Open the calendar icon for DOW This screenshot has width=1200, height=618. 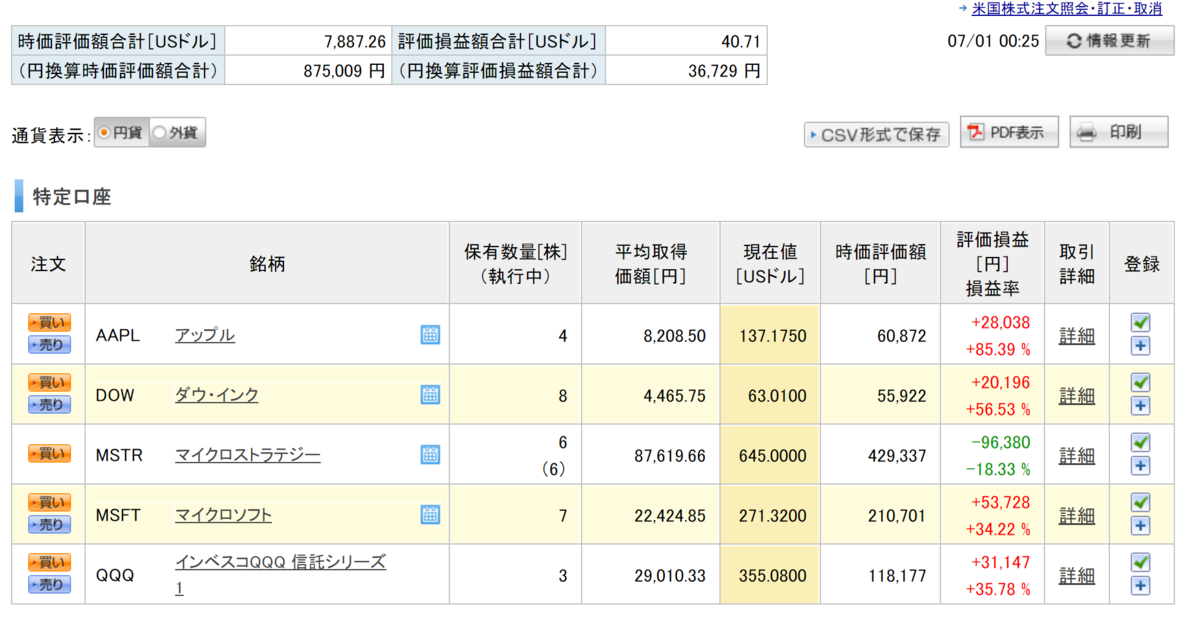click(430, 395)
